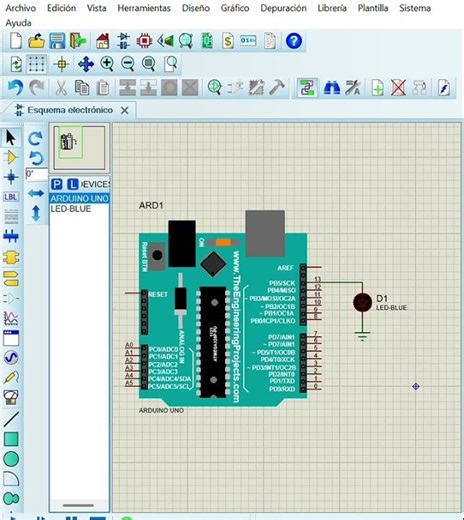Open the Plantilla menu
The width and height of the screenshot is (464, 520).
pos(373,8)
